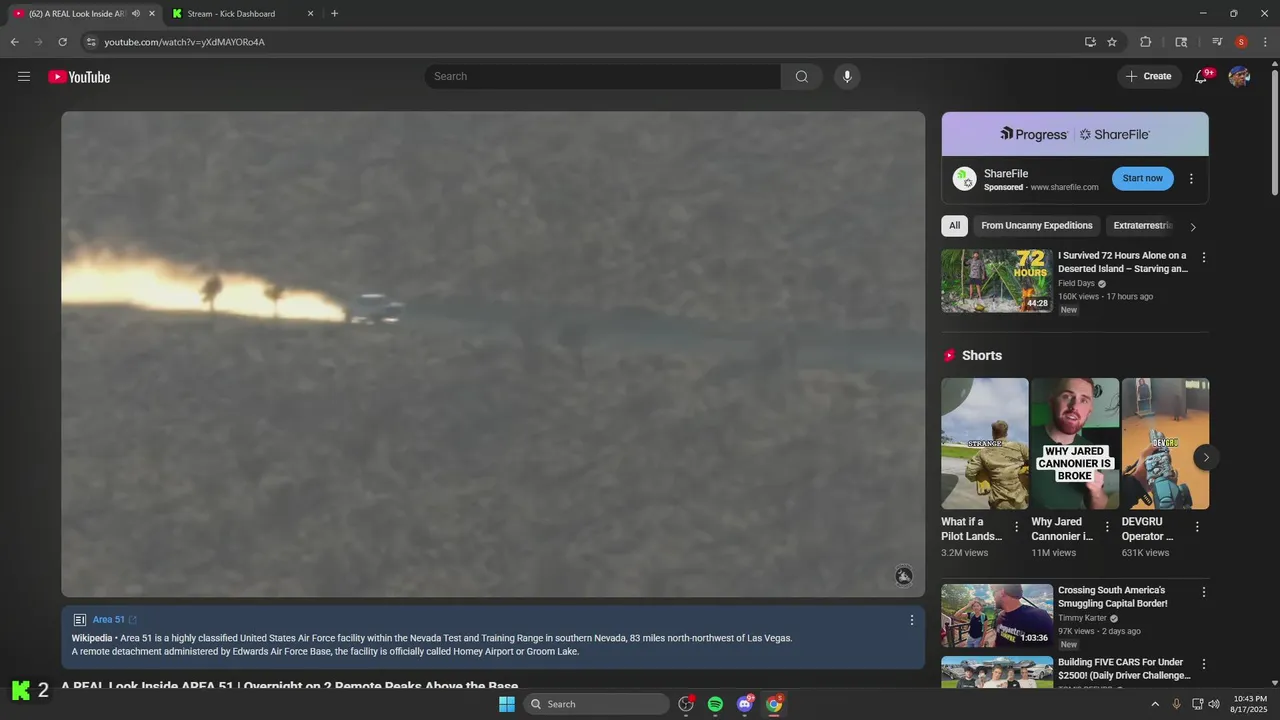Click the YouTube search input field
1280x720 pixels.
[x=603, y=76]
